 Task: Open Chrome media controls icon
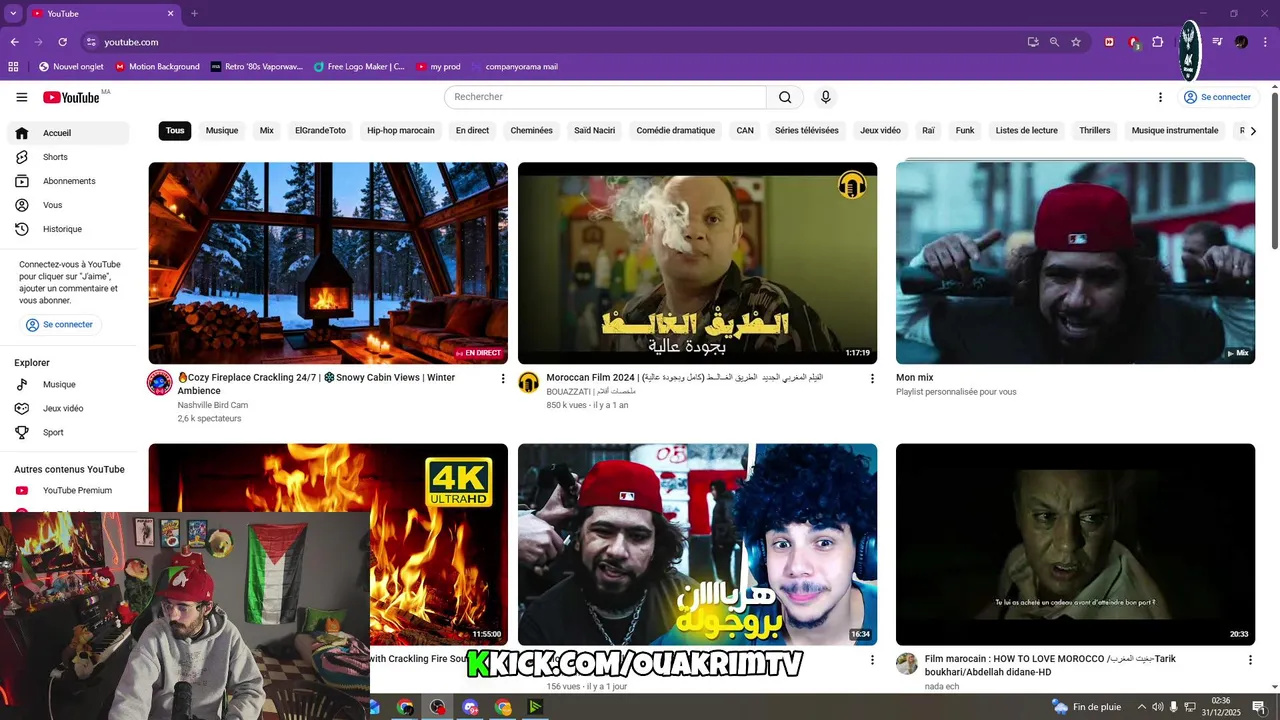coord(1217,42)
